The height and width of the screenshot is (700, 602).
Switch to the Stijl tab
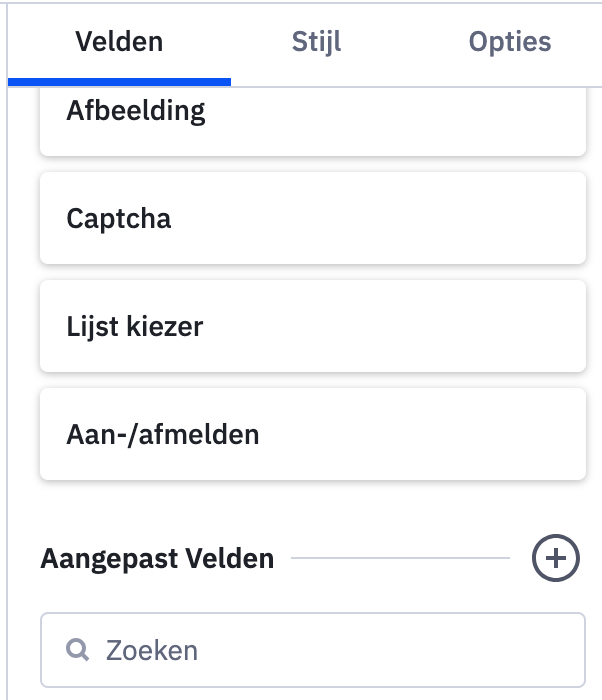point(316,42)
